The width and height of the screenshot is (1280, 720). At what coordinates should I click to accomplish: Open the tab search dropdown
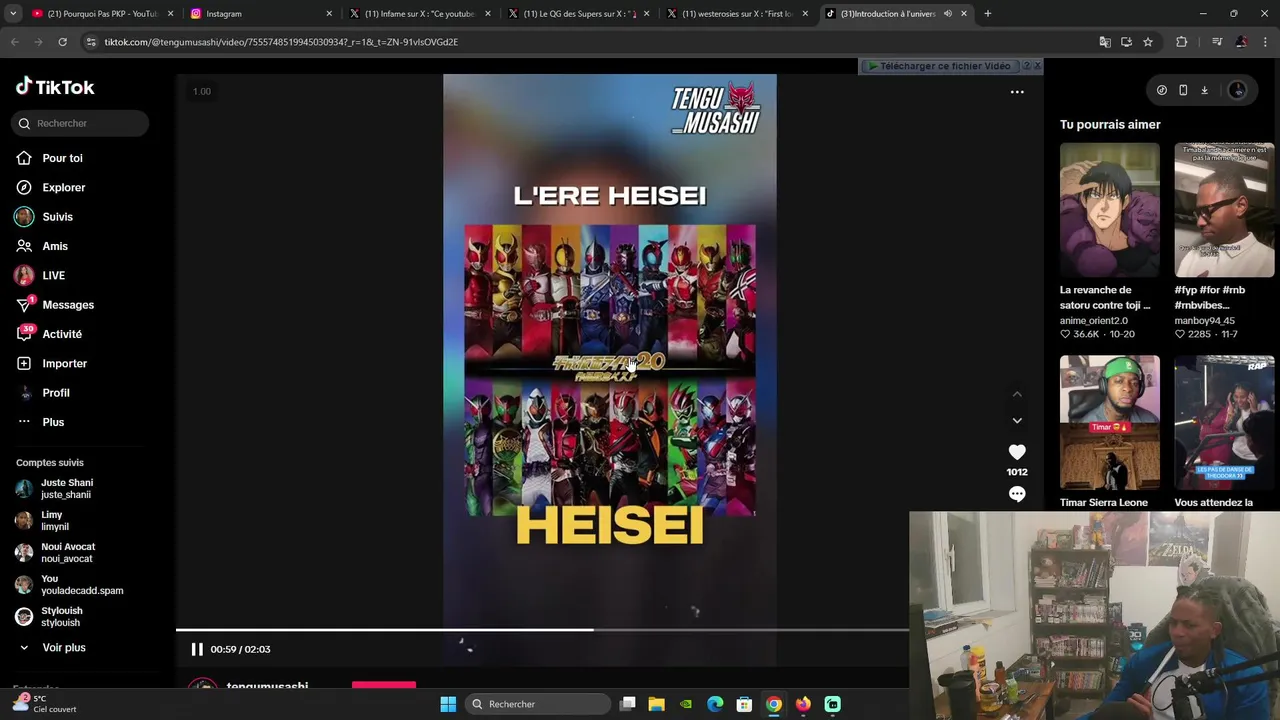pyautogui.click(x=13, y=14)
